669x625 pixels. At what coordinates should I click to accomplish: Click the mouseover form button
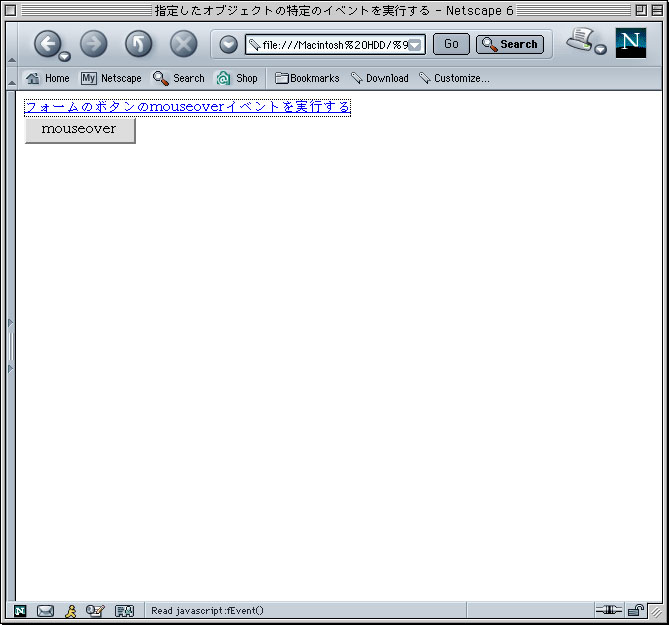80,130
